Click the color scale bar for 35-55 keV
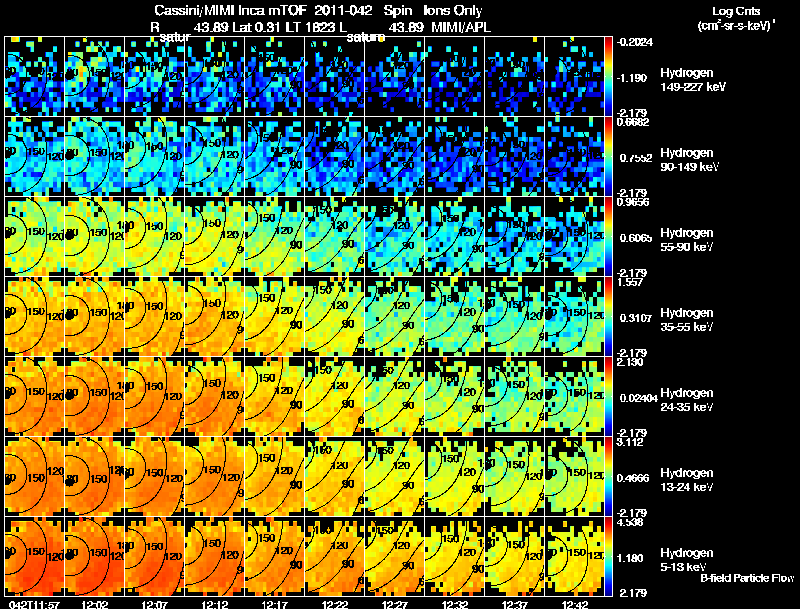Viewport: 800px width, 609px height. pos(608,317)
